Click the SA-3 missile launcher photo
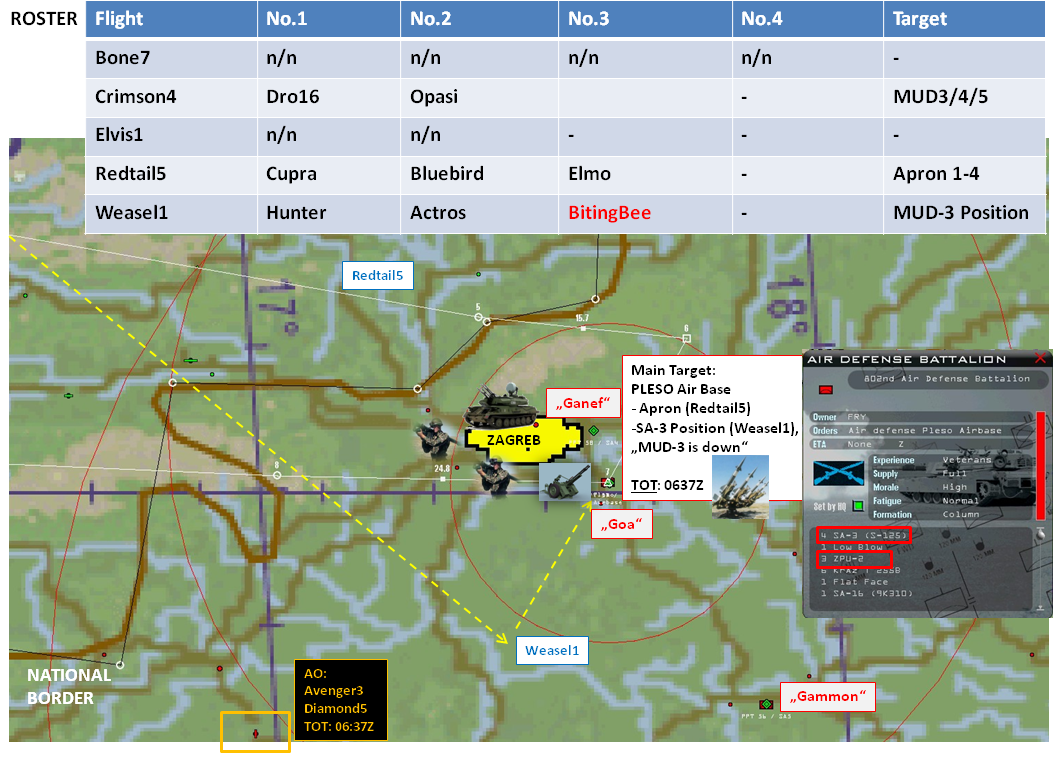This screenshot has height=759, width=1062. tap(740, 487)
